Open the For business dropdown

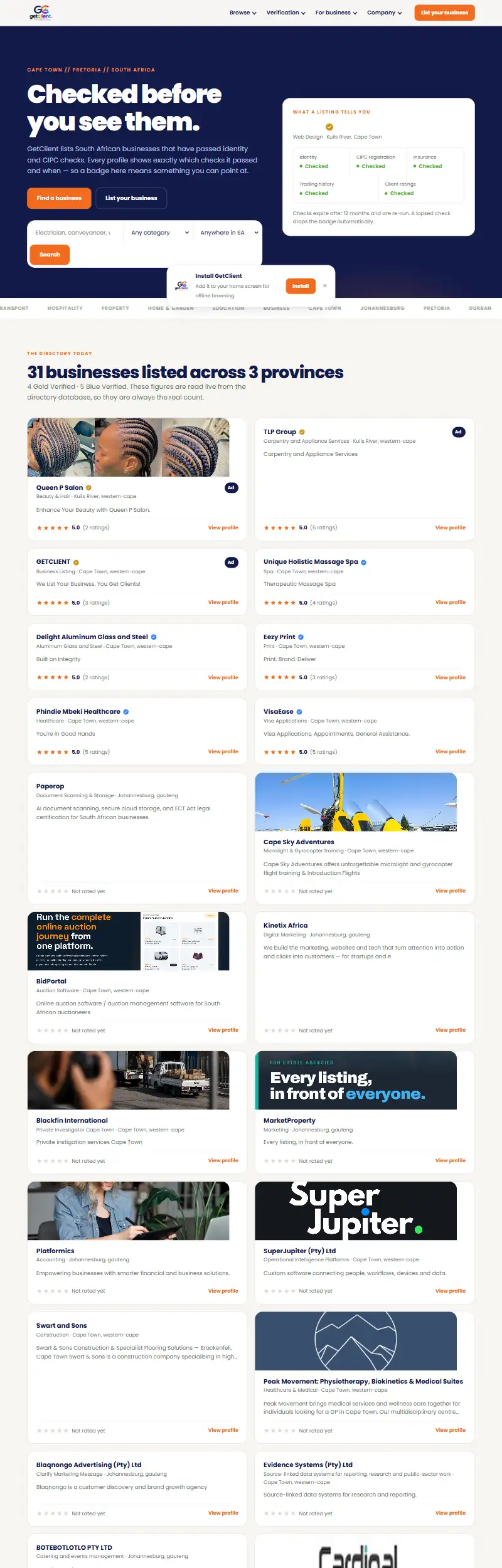[x=336, y=13]
